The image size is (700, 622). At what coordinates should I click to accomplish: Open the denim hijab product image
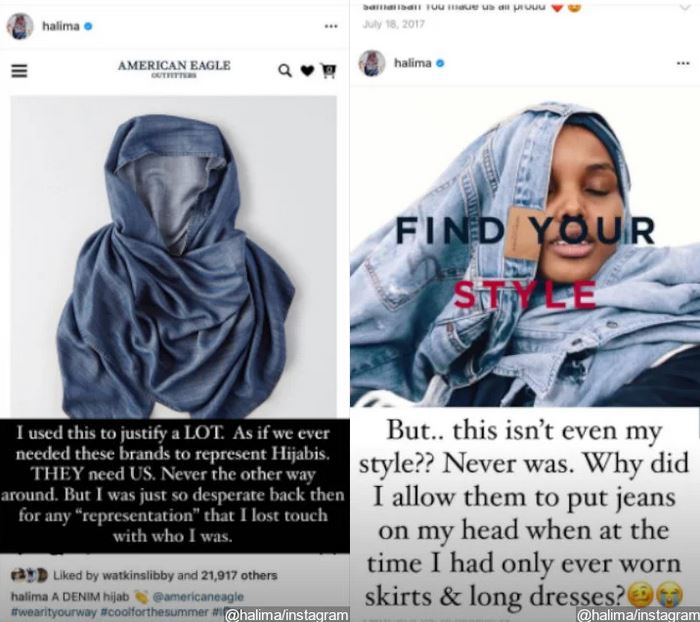point(174,258)
